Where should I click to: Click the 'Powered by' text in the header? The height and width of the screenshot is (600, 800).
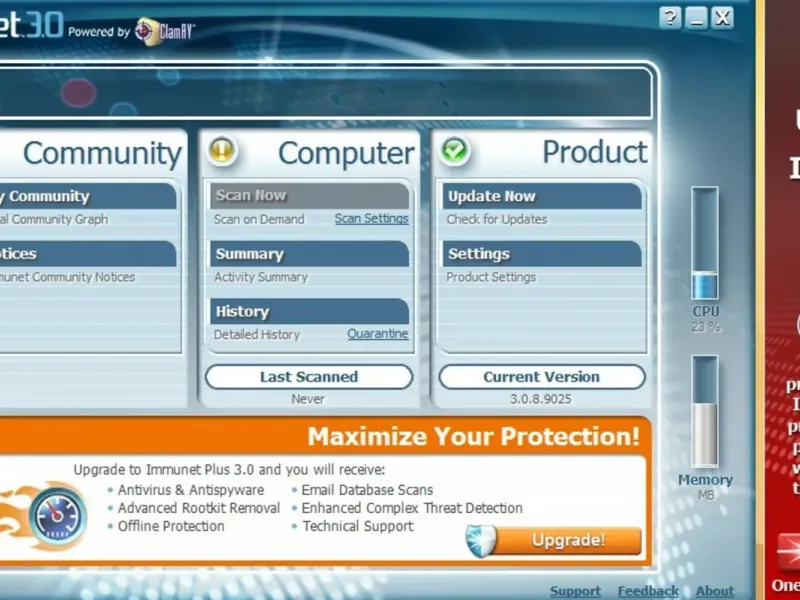coord(99,32)
